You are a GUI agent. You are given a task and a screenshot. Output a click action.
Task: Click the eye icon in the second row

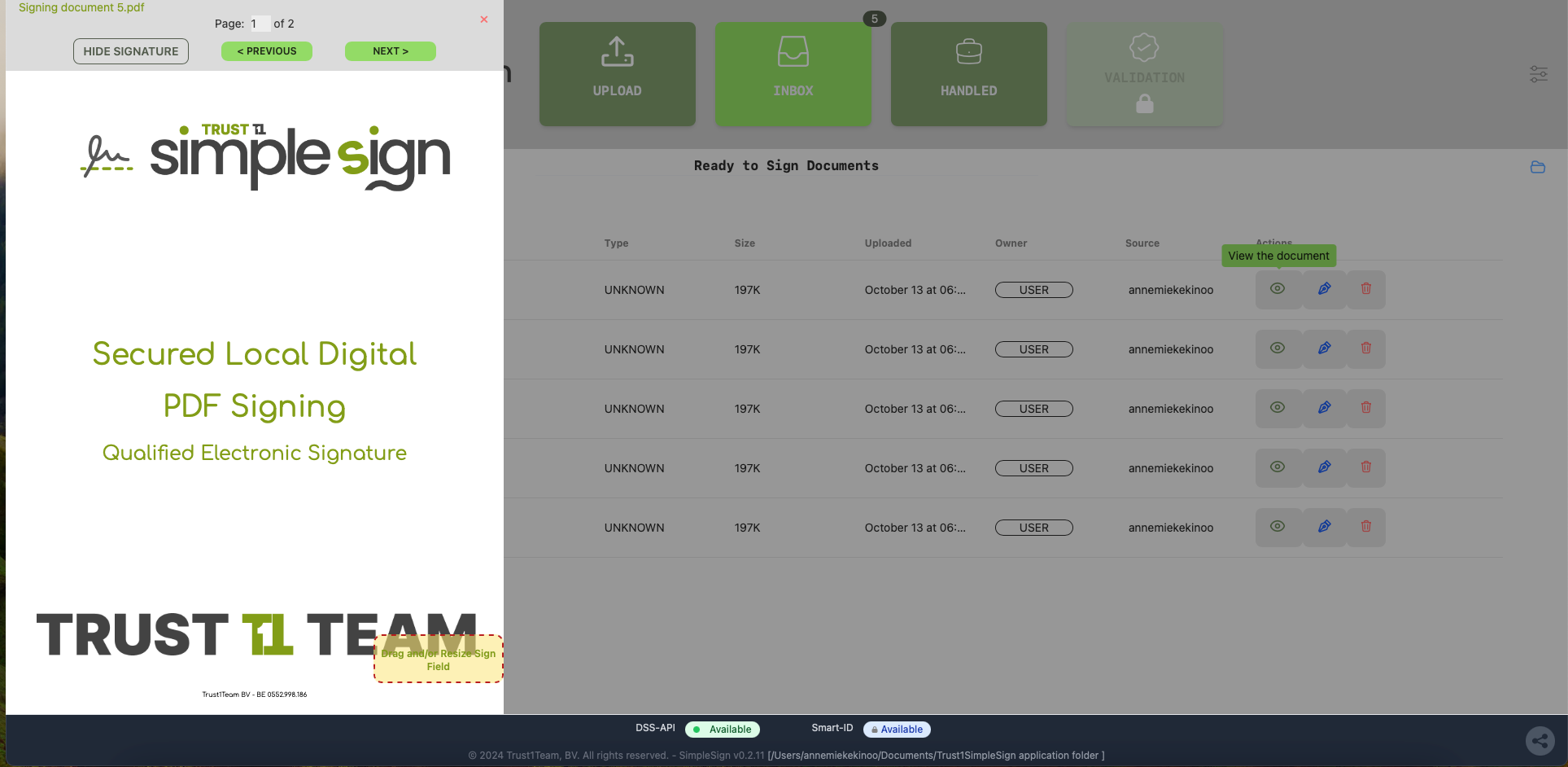(1278, 348)
